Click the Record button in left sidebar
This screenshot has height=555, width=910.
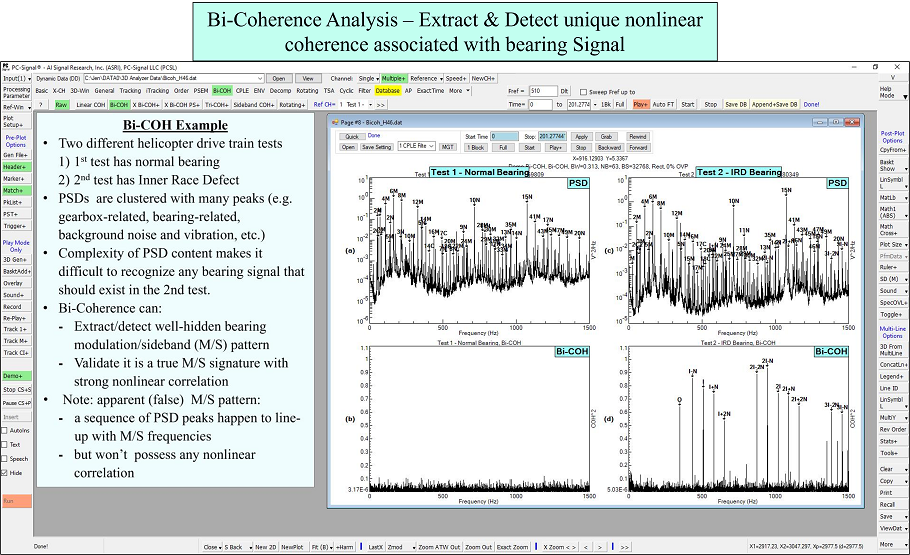pyautogui.click(x=14, y=307)
